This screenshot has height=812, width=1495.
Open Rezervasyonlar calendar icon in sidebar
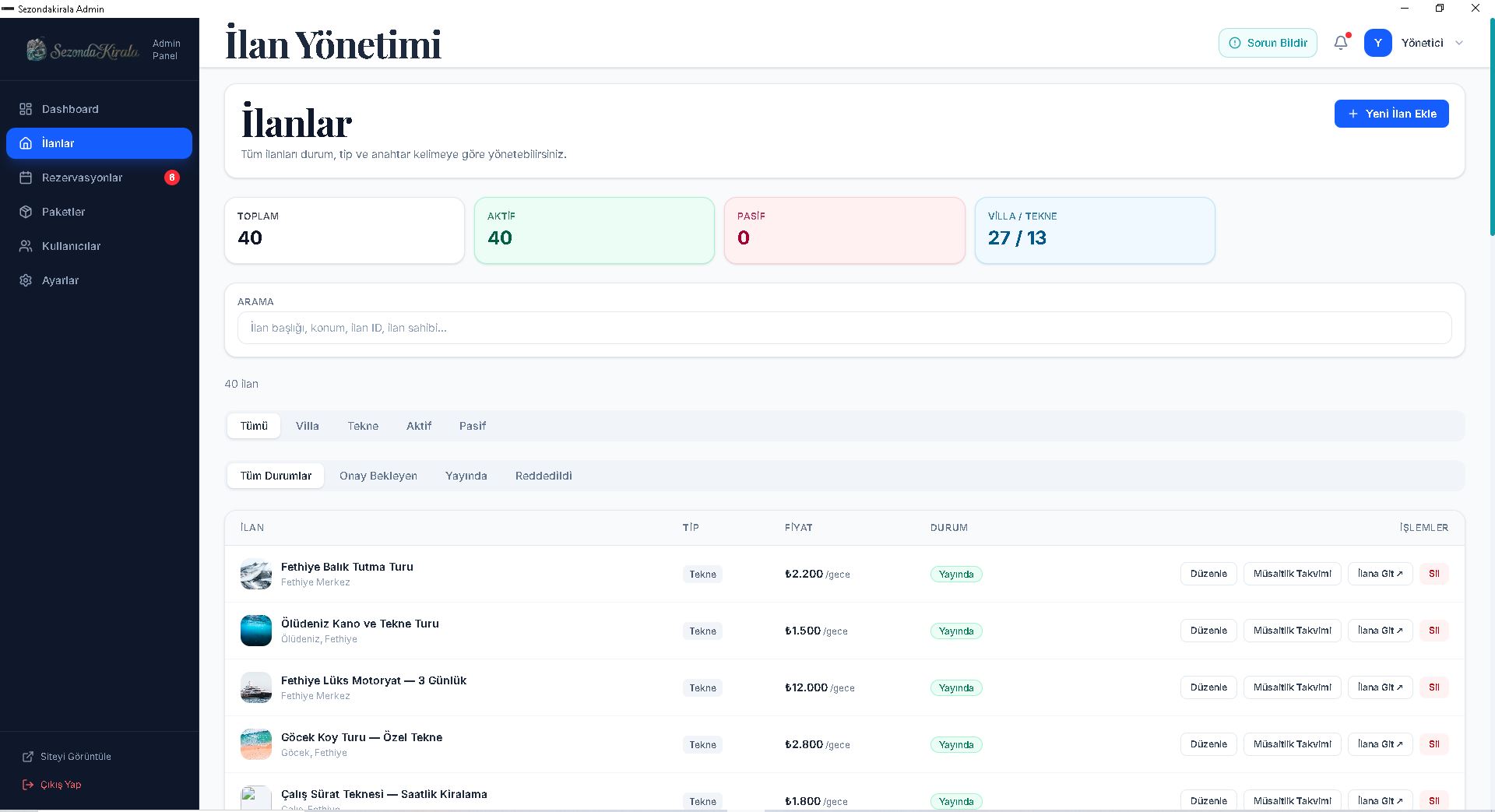26,178
